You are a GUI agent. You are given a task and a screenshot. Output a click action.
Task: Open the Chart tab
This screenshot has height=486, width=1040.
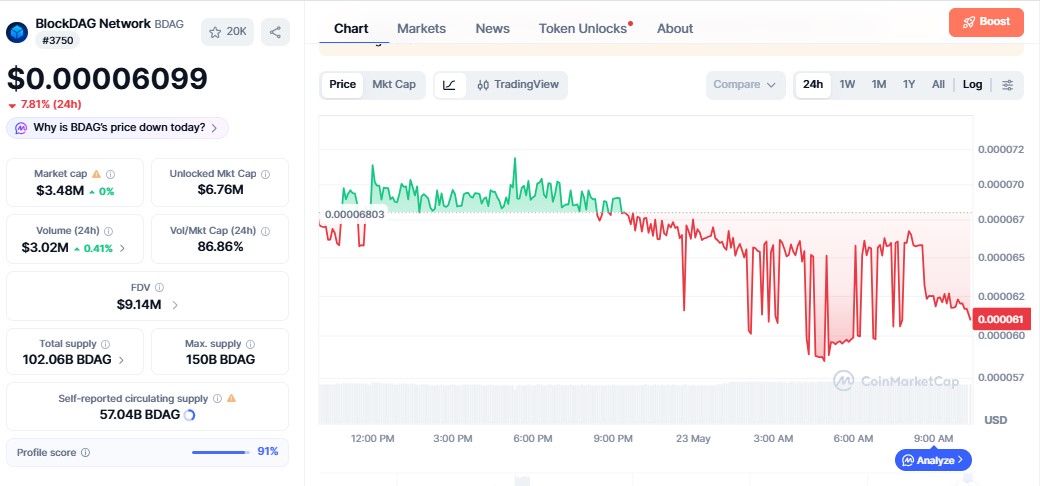352,29
